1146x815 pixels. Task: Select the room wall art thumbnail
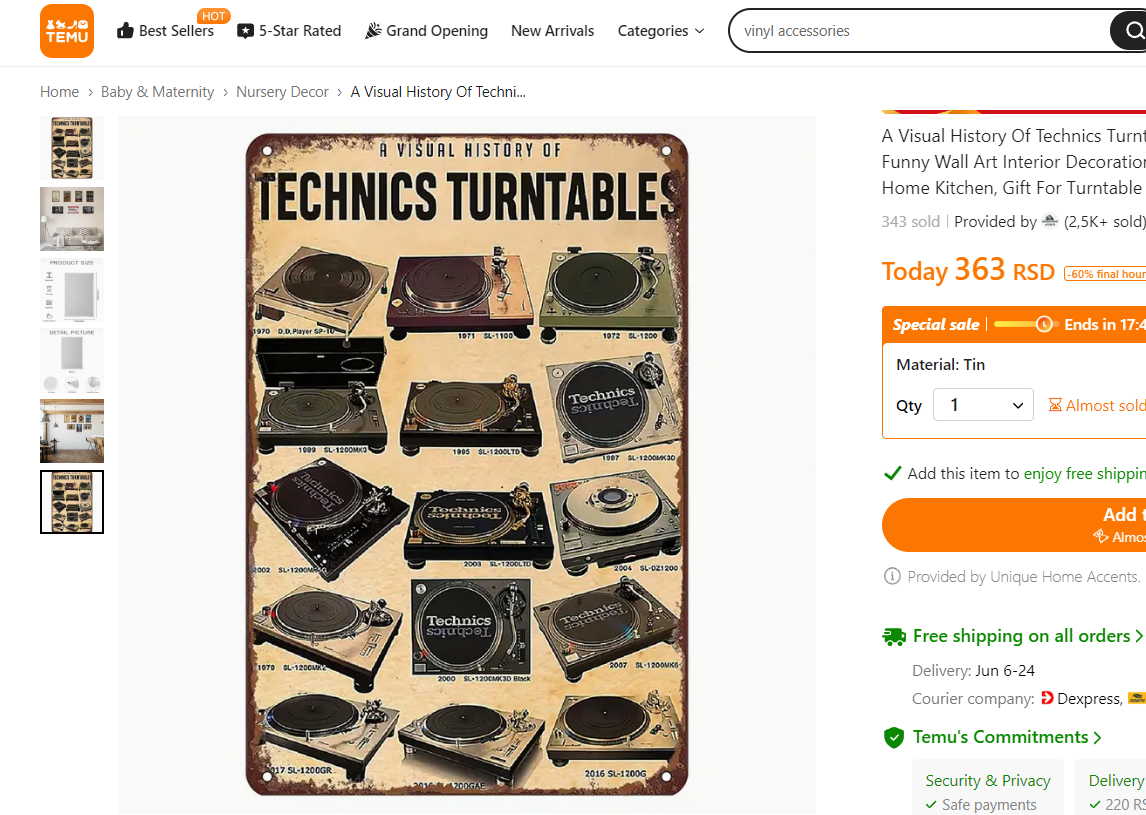click(x=72, y=219)
